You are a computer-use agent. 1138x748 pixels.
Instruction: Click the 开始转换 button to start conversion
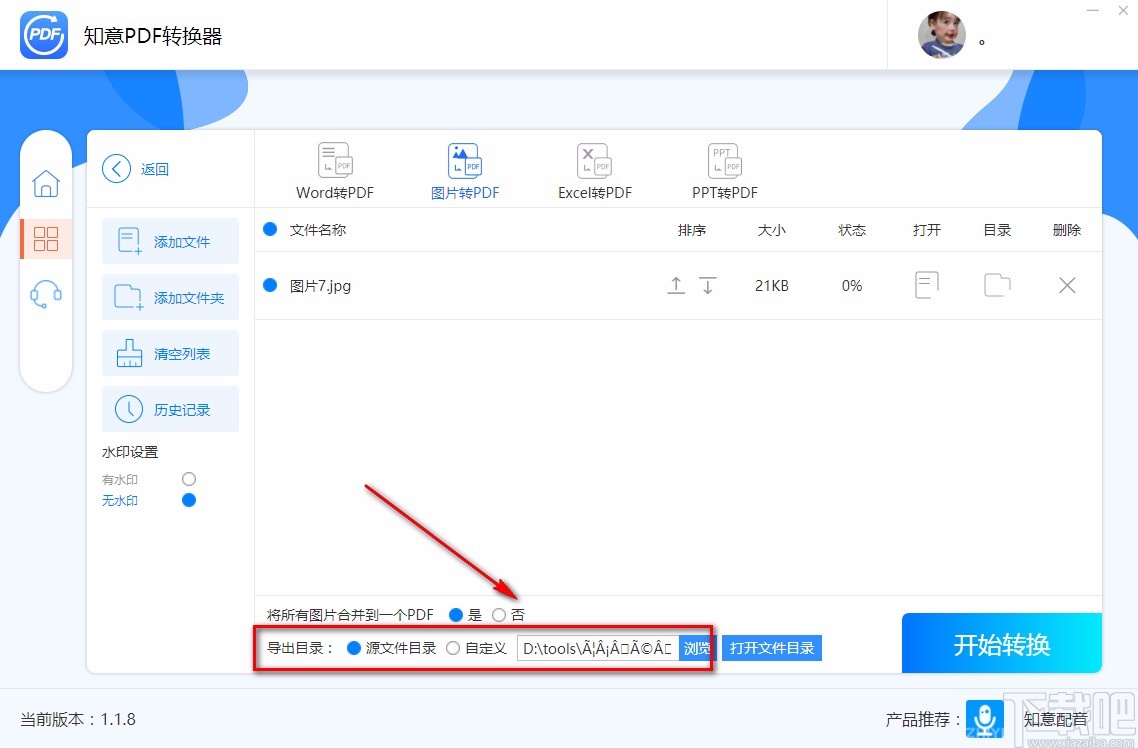(1001, 643)
